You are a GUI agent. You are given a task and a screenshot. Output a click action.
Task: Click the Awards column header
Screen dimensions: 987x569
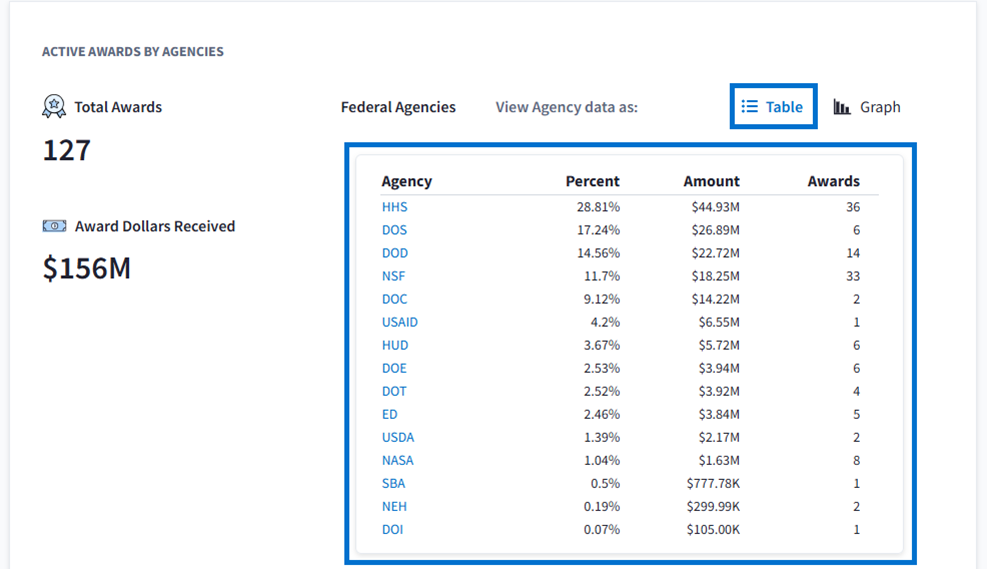[833, 181]
